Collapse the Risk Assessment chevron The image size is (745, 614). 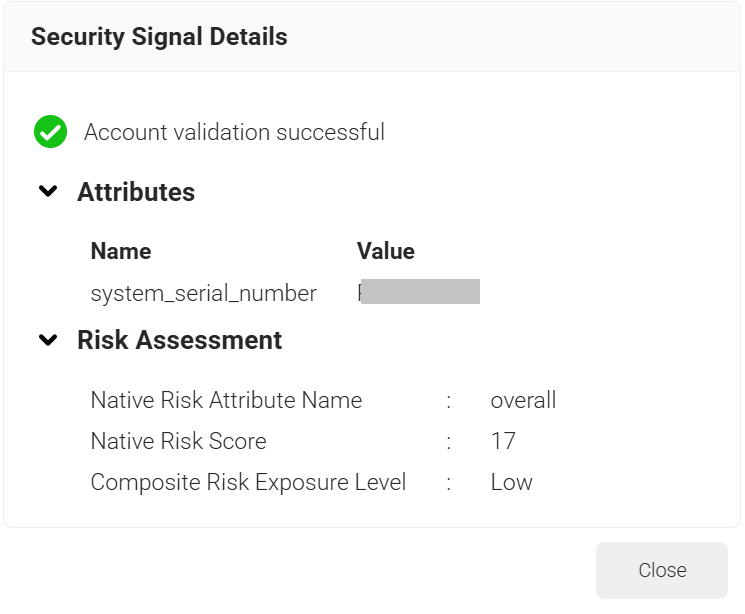[48, 340]
